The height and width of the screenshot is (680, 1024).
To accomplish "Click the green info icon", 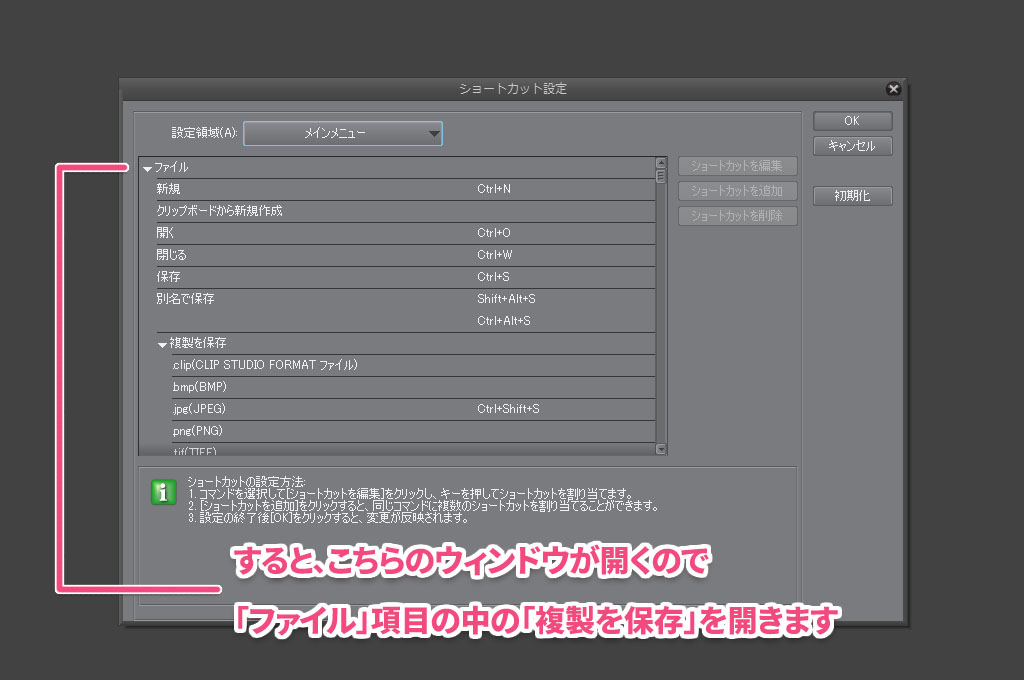I will tap(163, 492).
